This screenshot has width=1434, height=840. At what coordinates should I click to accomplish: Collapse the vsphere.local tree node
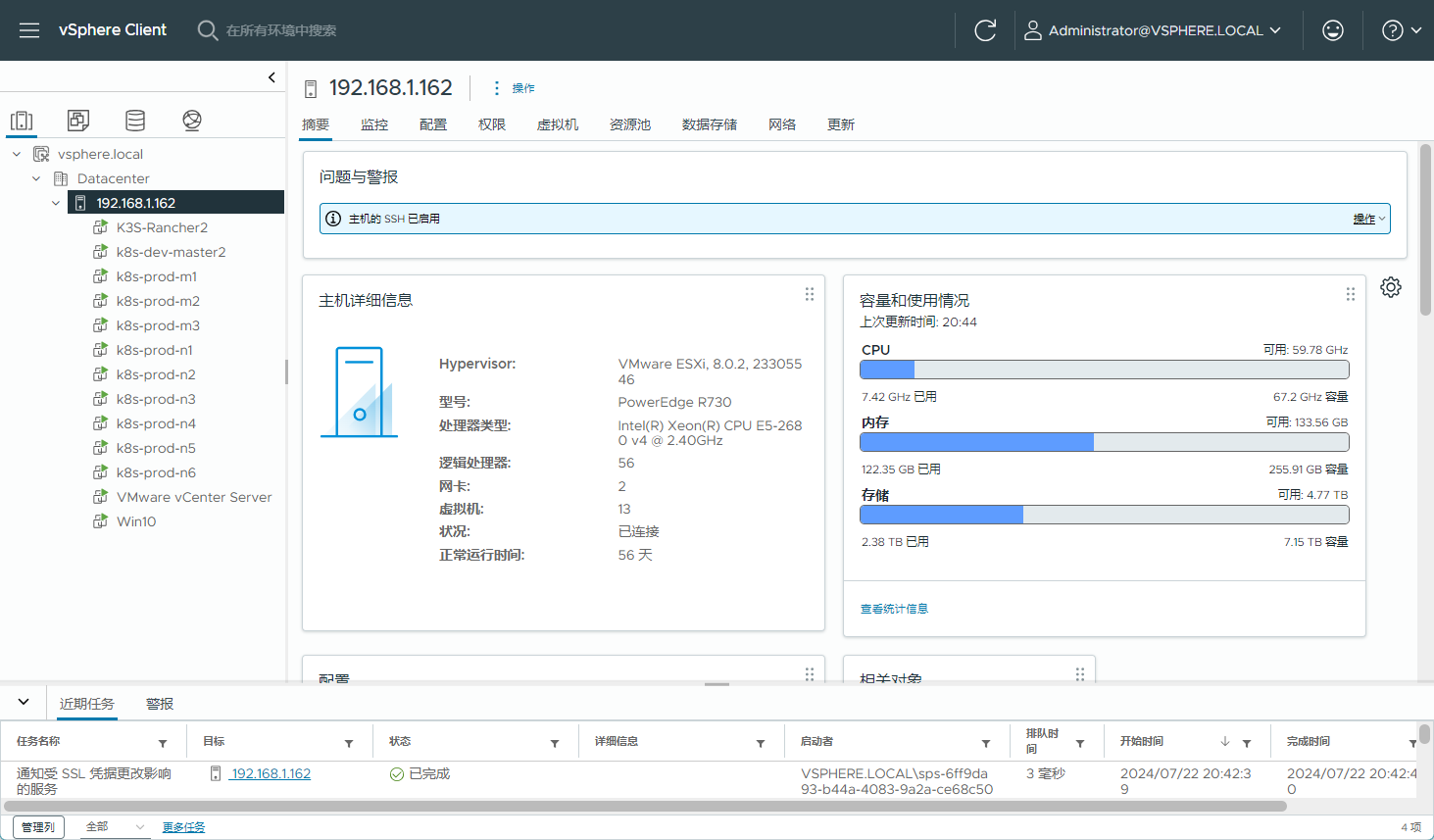point(17,154)
